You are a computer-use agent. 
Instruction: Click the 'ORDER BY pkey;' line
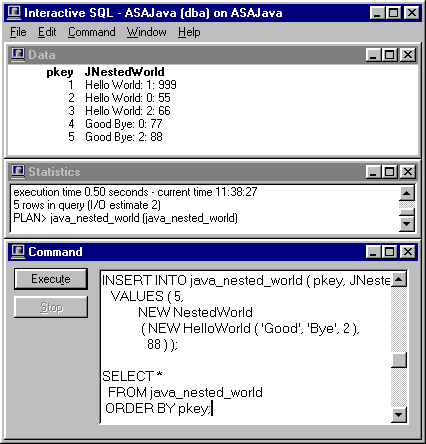(158, 408)
